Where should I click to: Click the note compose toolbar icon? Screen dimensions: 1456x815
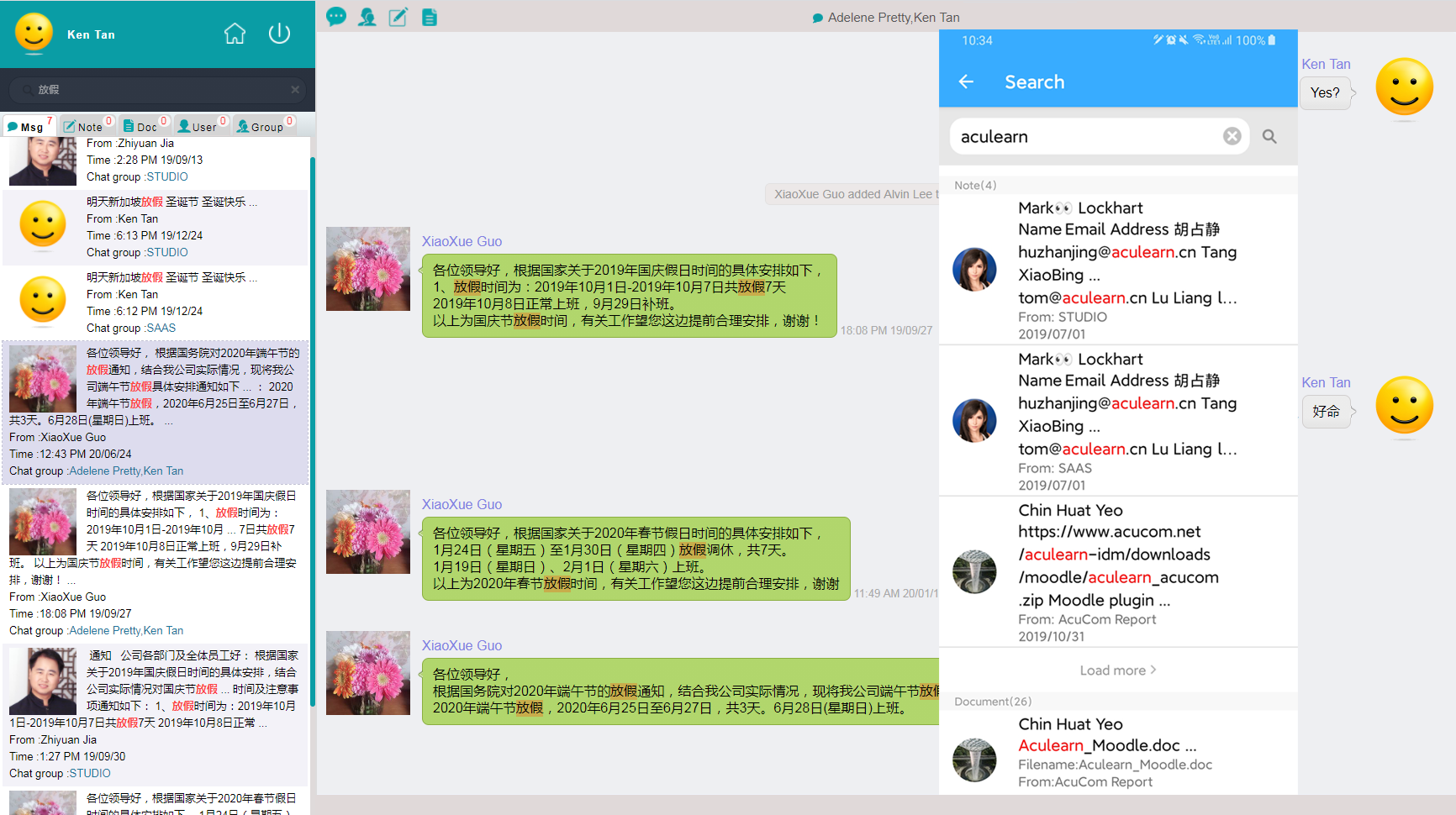[398, 17]
